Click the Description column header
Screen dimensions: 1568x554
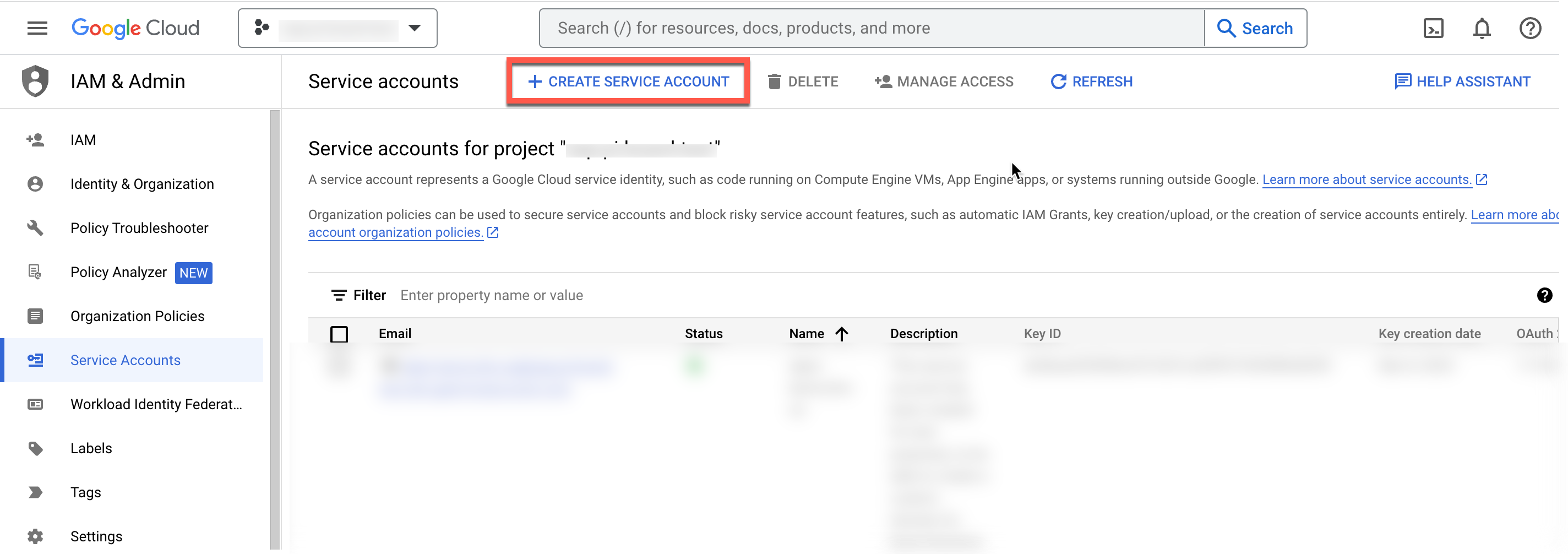[x=924, y=334]
